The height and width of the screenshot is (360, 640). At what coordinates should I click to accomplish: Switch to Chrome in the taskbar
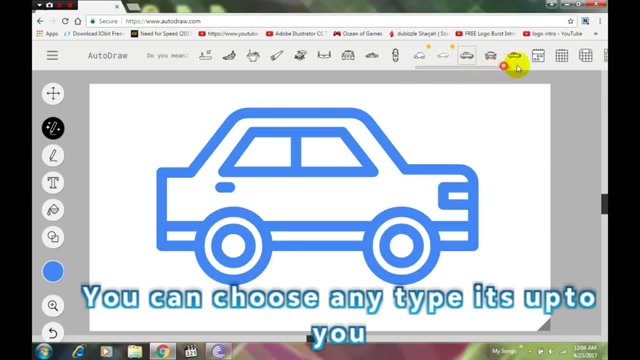162,351
